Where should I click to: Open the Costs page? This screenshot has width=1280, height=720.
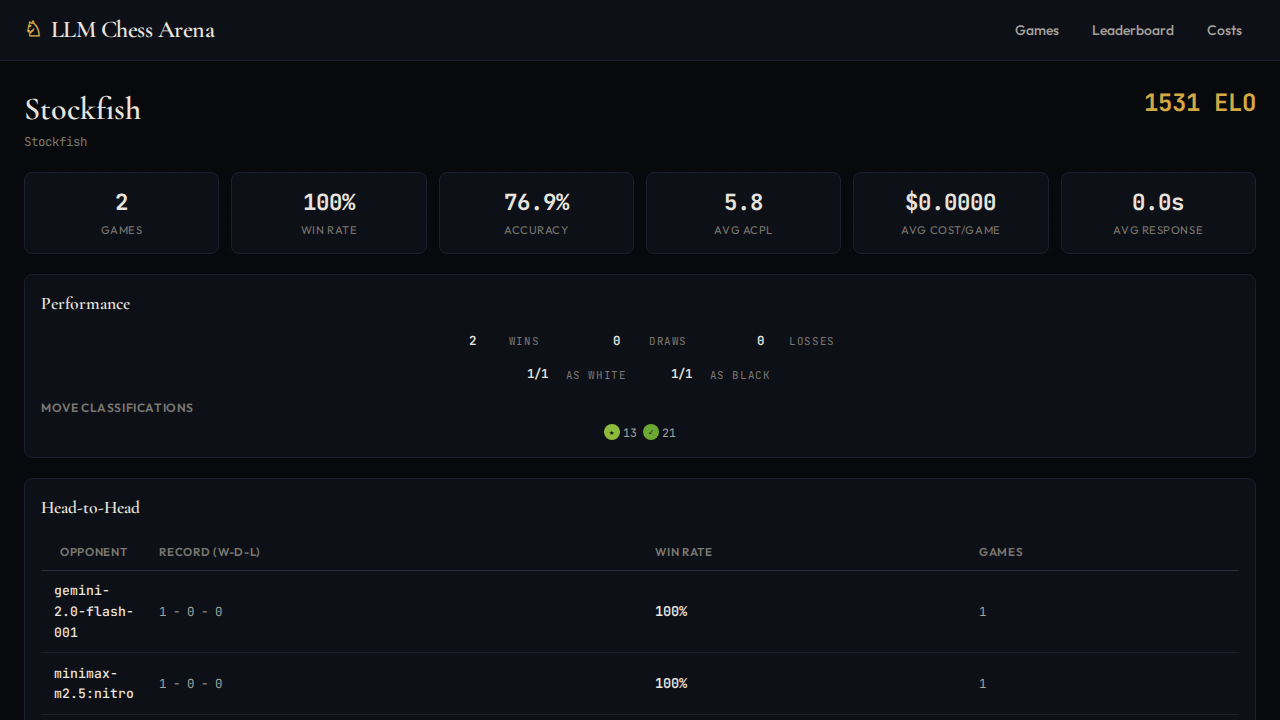tap(1224, 30)
